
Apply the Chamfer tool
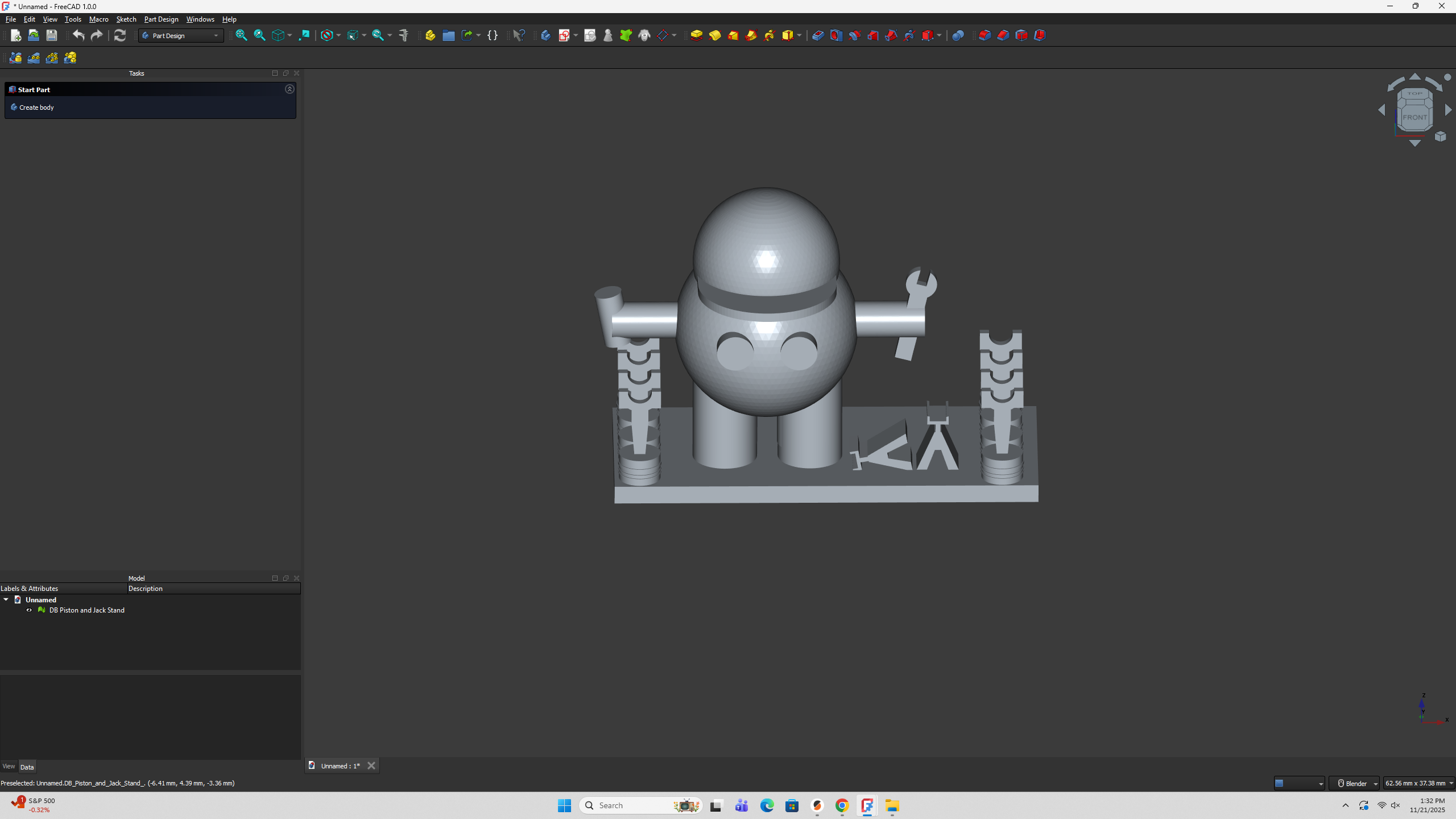coord(1003,35)
